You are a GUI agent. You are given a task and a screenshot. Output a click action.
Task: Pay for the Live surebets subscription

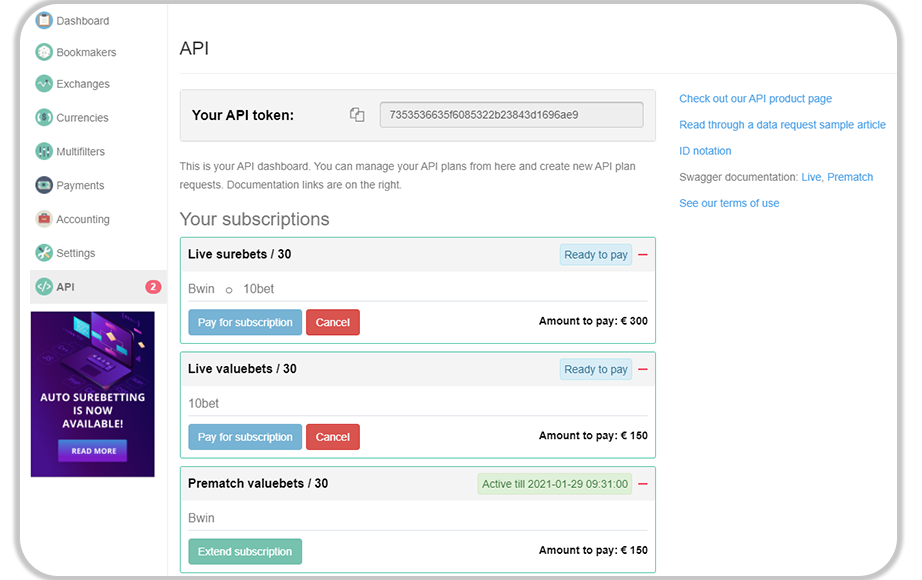coord(244,322)
